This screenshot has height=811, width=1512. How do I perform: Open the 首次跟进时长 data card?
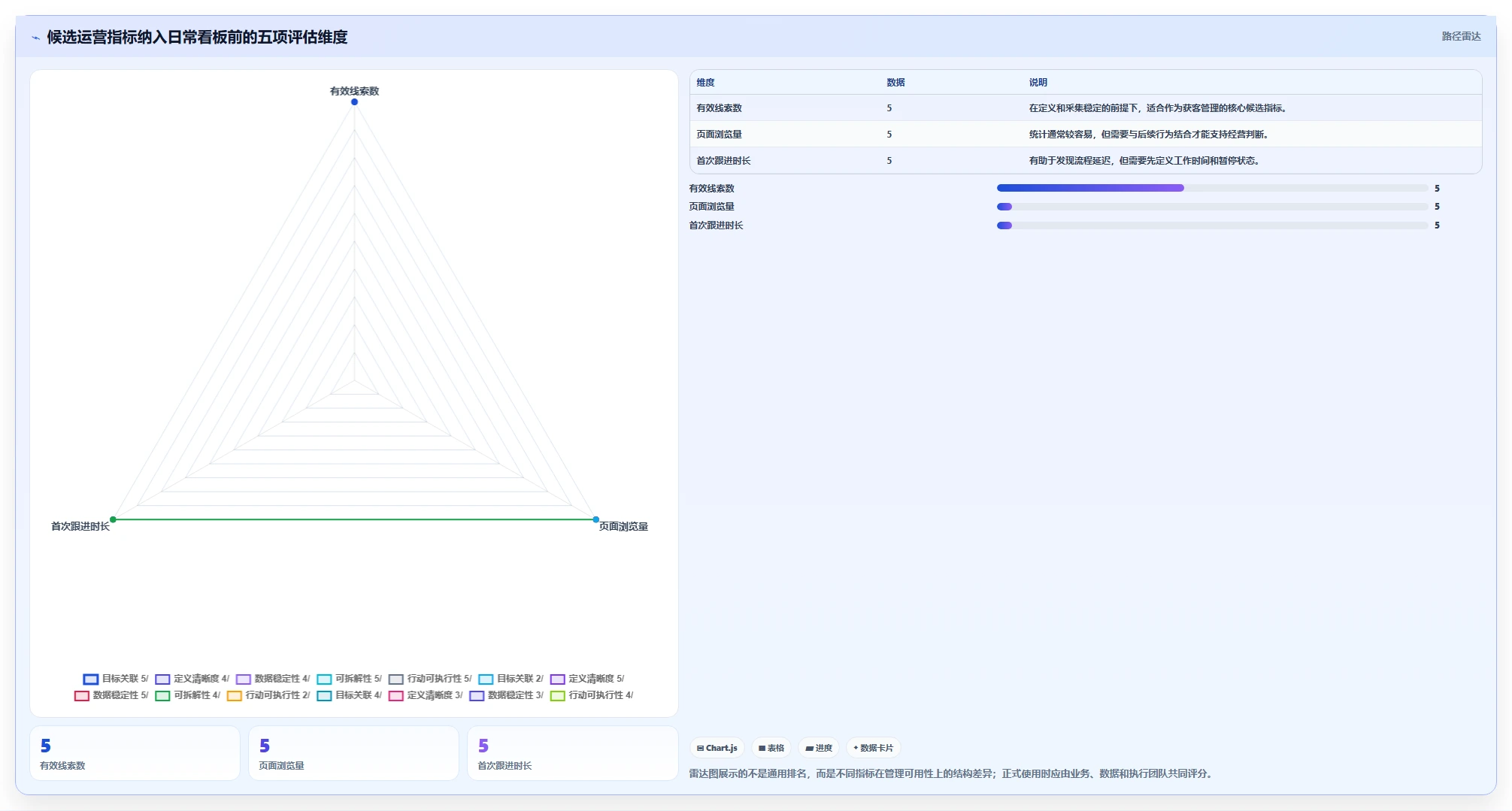point(572,753)
